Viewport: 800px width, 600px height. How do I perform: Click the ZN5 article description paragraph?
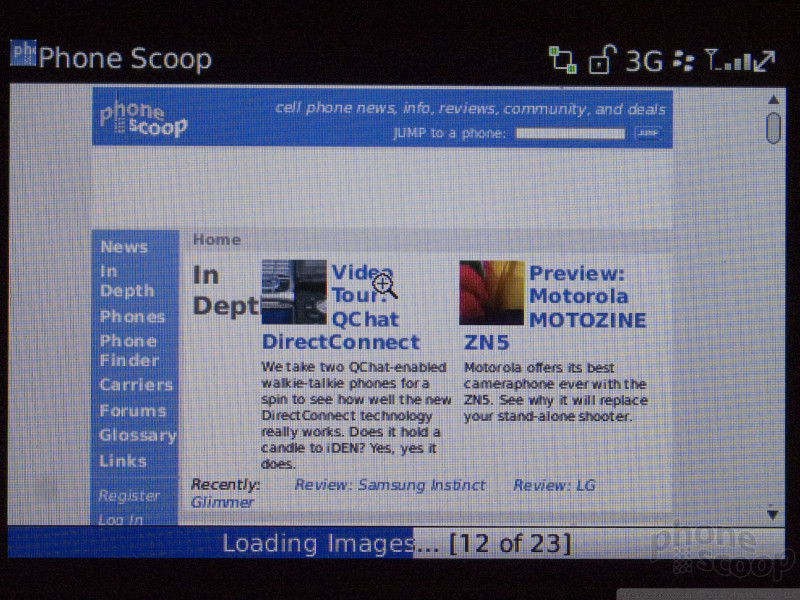pos(556,392)
